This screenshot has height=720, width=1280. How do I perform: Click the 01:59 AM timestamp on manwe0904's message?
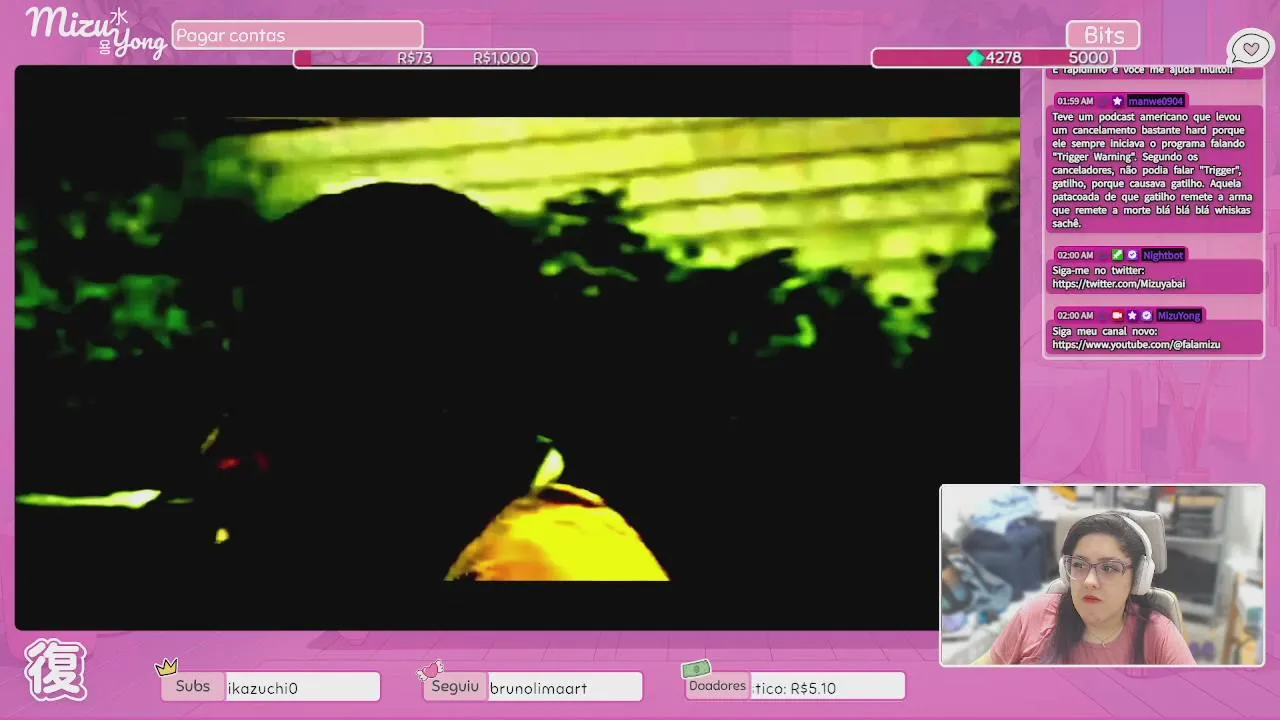pyautogui.click(x=1075, y=101)
